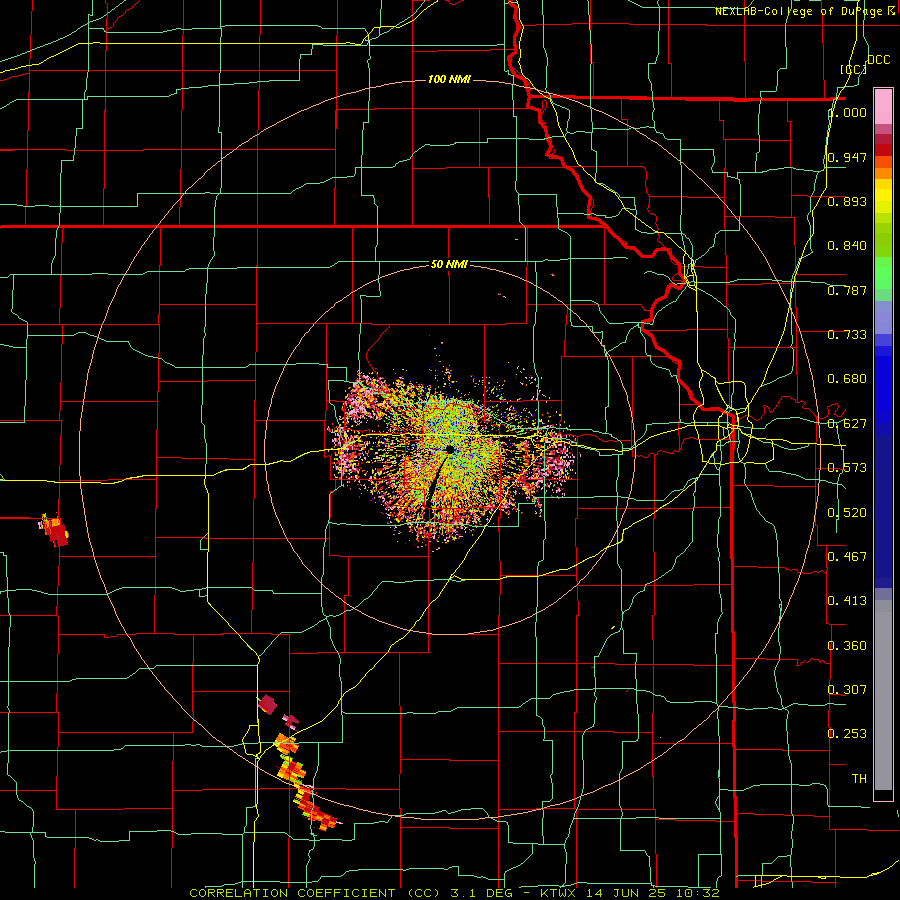Click the (CC) unit label above the color bar
900x900 pixels.
[854, 69]
